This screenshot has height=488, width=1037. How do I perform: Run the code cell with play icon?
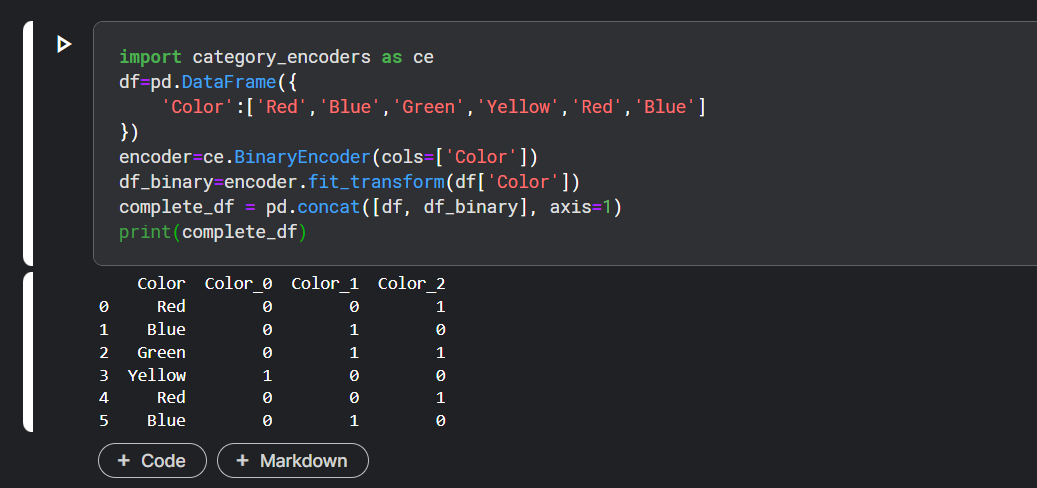pos(64,44)
